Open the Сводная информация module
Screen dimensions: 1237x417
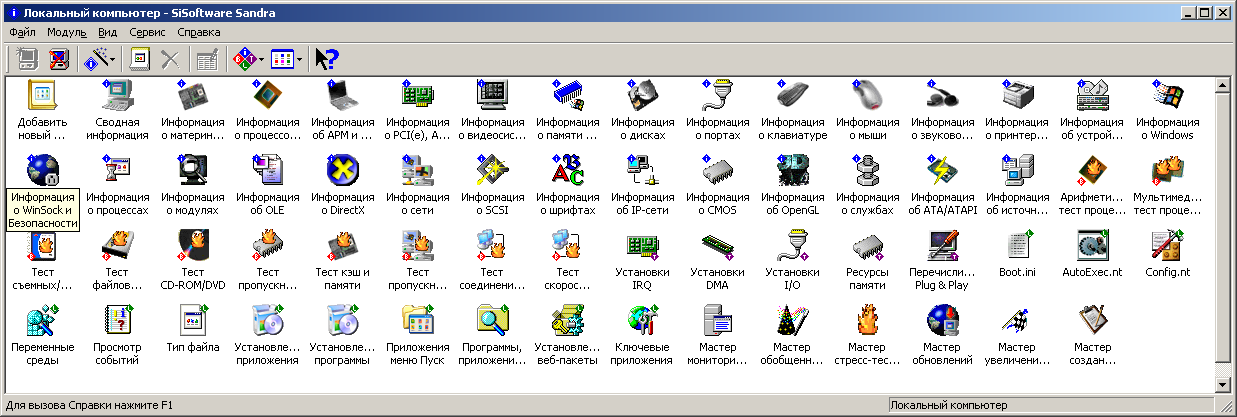[118, 110]
